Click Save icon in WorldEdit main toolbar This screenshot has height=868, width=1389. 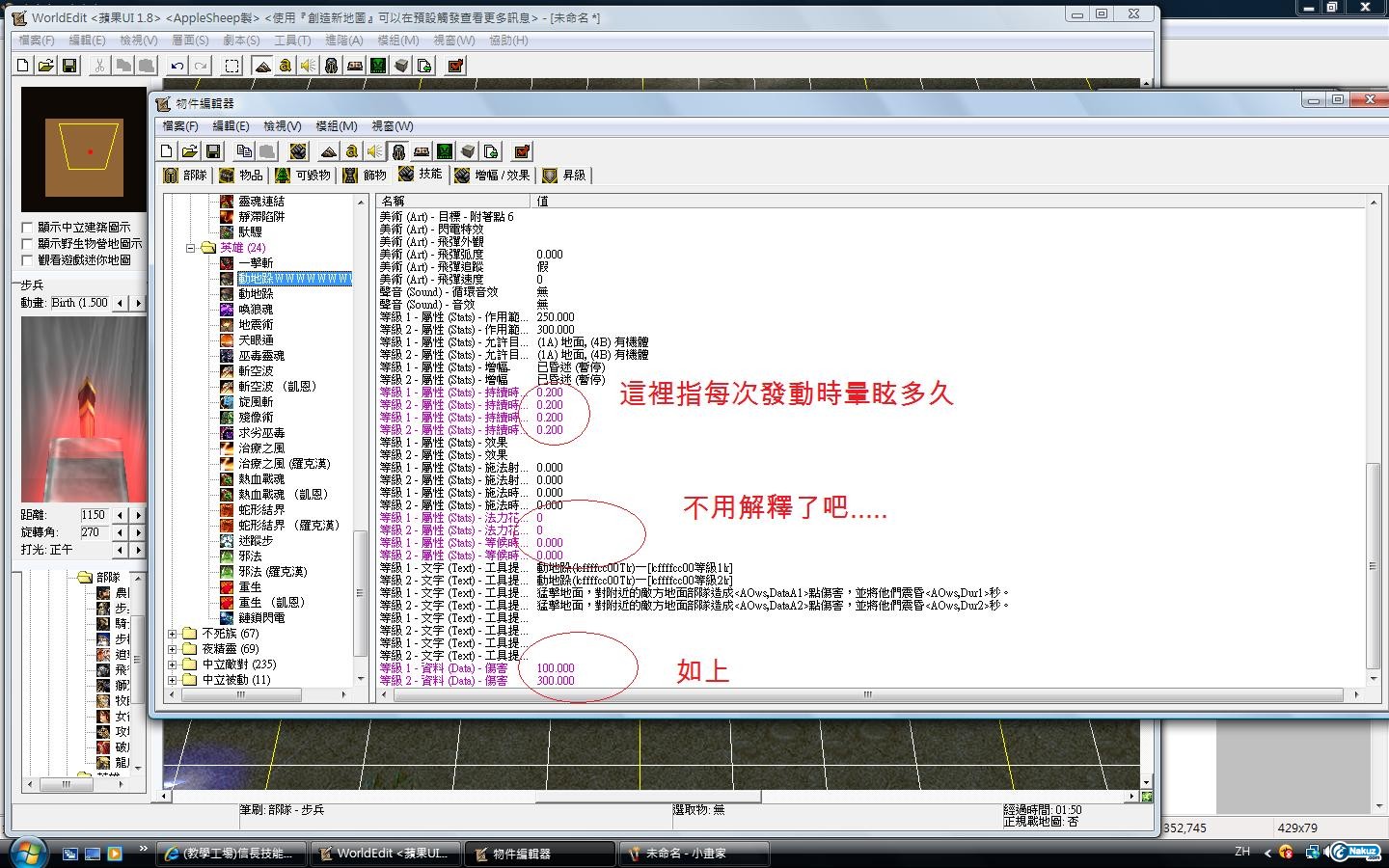68,66
